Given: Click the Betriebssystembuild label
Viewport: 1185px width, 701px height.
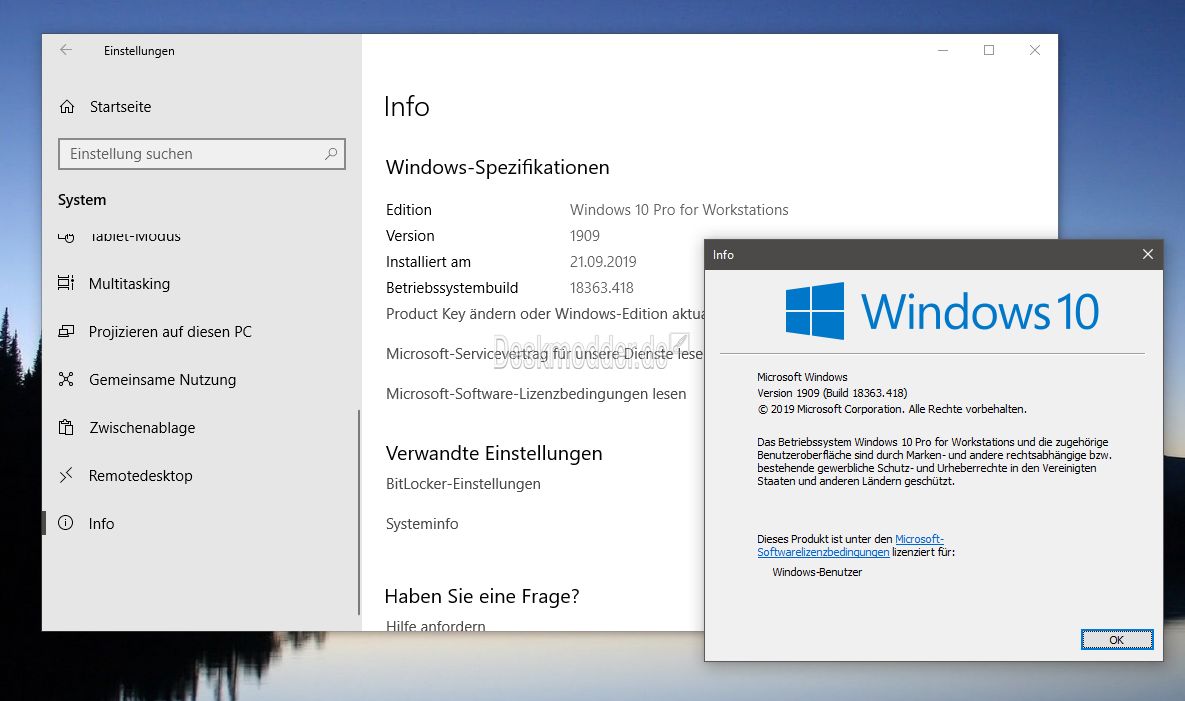Looking at the screenshot, I should [452, 288].
